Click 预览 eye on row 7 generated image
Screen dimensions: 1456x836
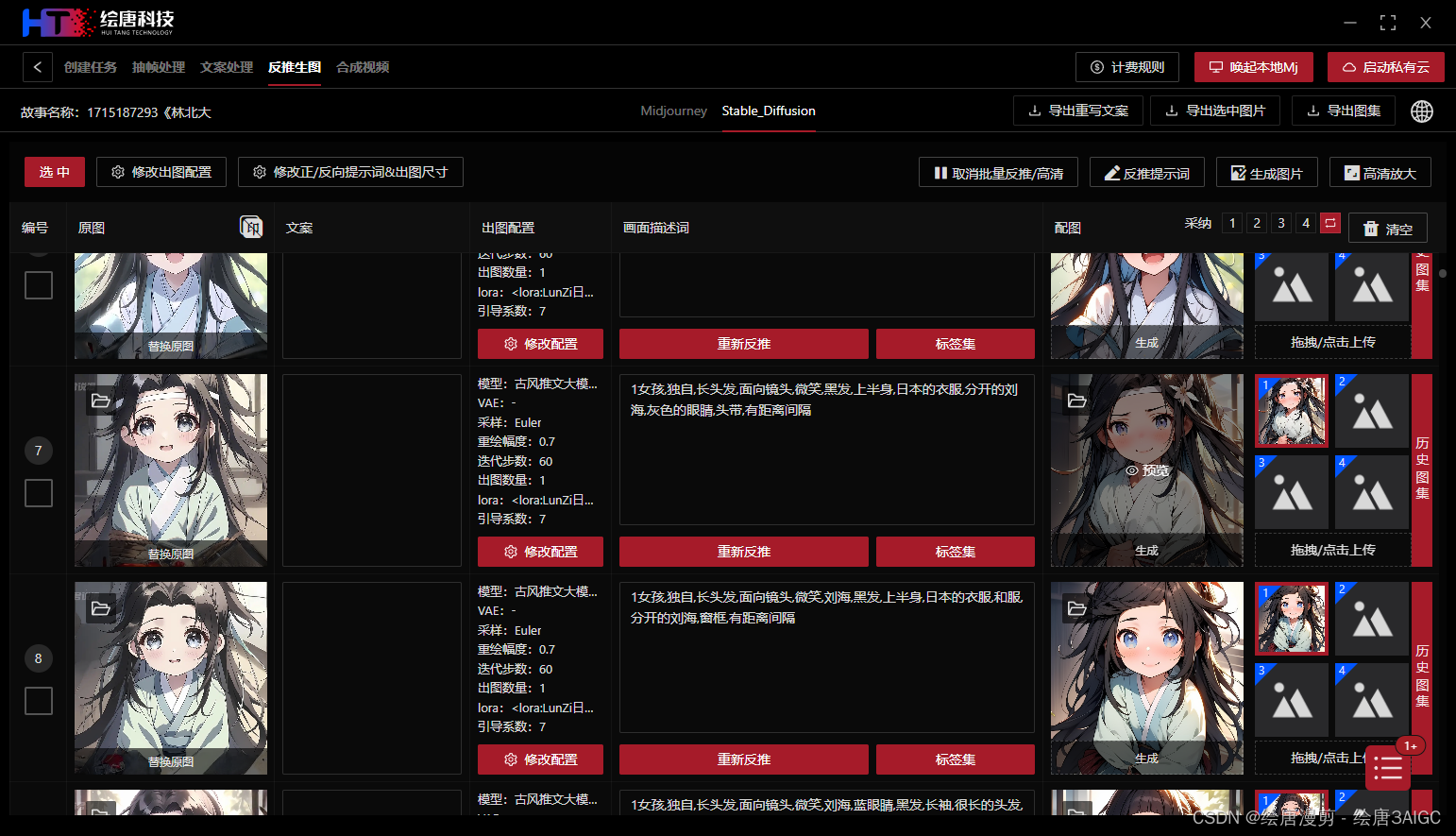coord(1147,470)
